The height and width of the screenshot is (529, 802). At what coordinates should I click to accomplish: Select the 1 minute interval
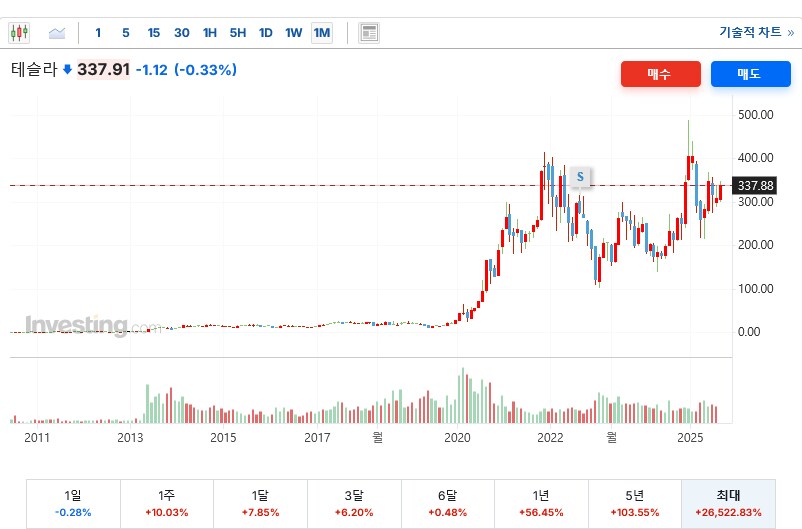(98, 33)
